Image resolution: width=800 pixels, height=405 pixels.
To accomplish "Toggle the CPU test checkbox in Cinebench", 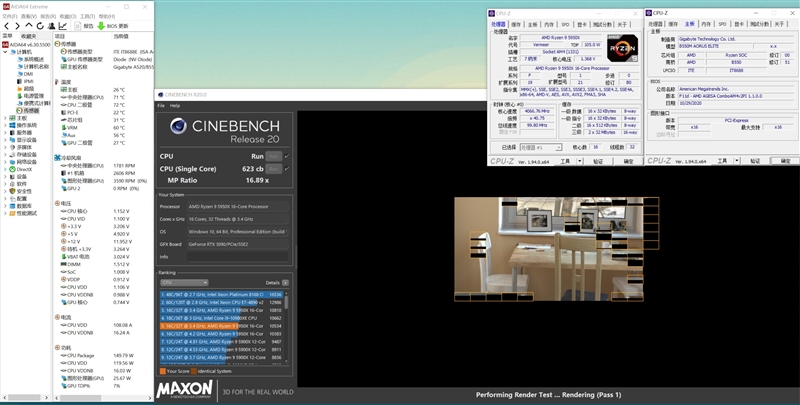I will (286, 156).
